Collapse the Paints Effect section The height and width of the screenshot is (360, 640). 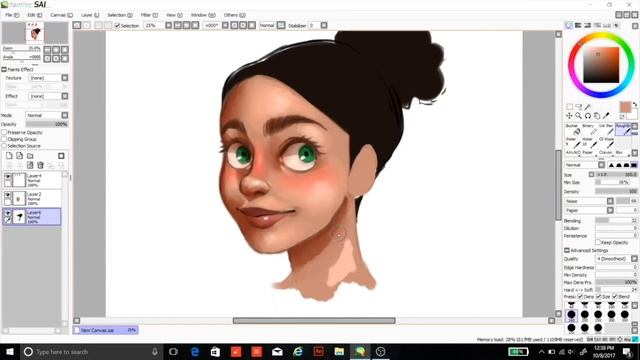[x=4, y=69]
